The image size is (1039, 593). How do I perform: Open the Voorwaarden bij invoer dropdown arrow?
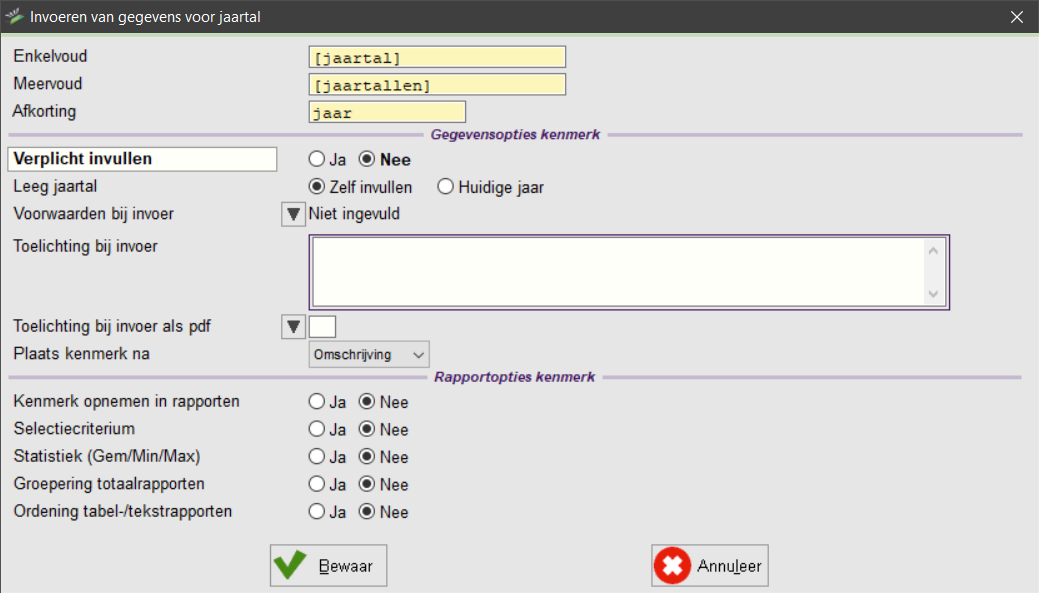click(293, 214)
